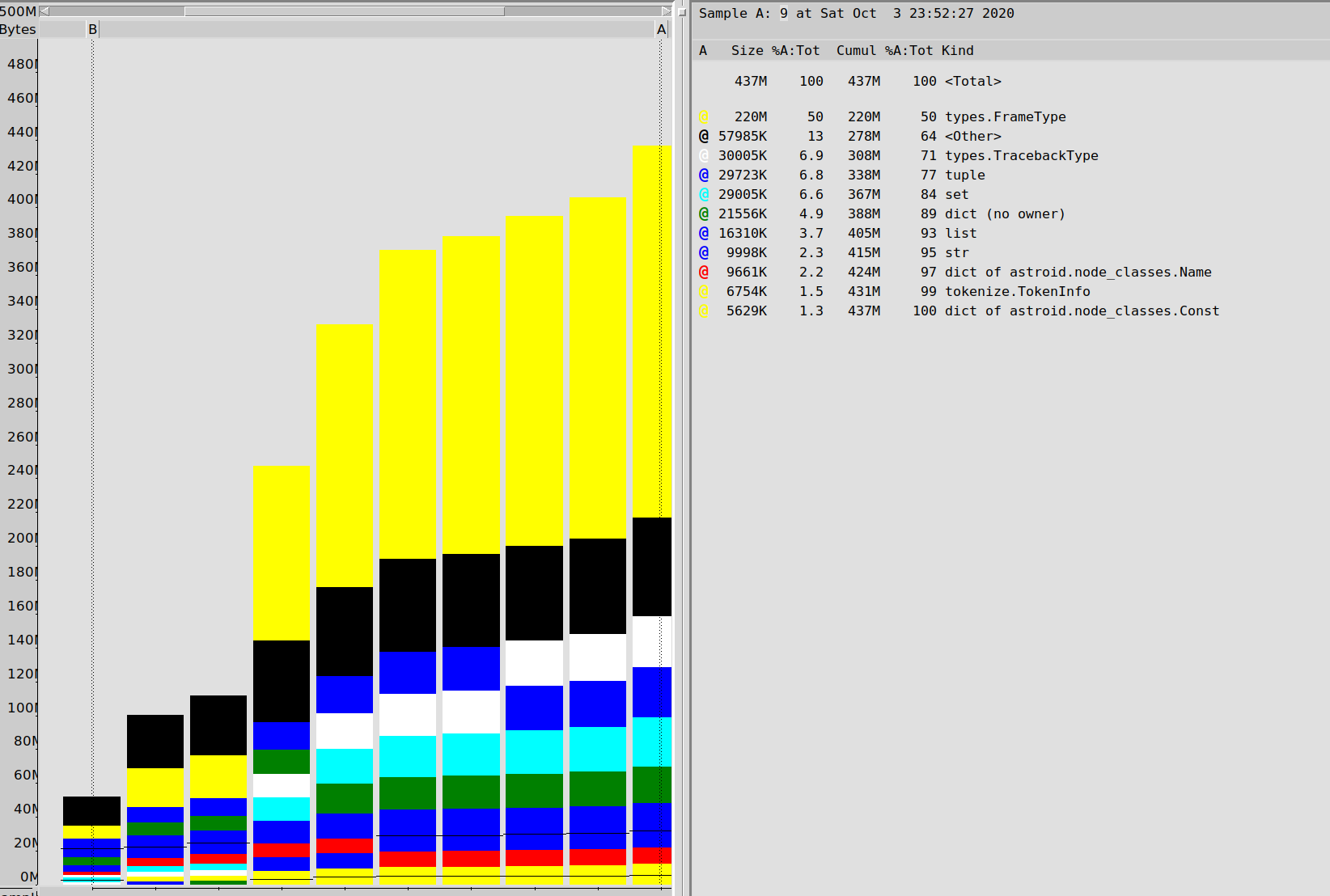The height and width of the screenshot is (896, 1330).
Task: Click the pane divider handle between chart and table
Action: 682,12
